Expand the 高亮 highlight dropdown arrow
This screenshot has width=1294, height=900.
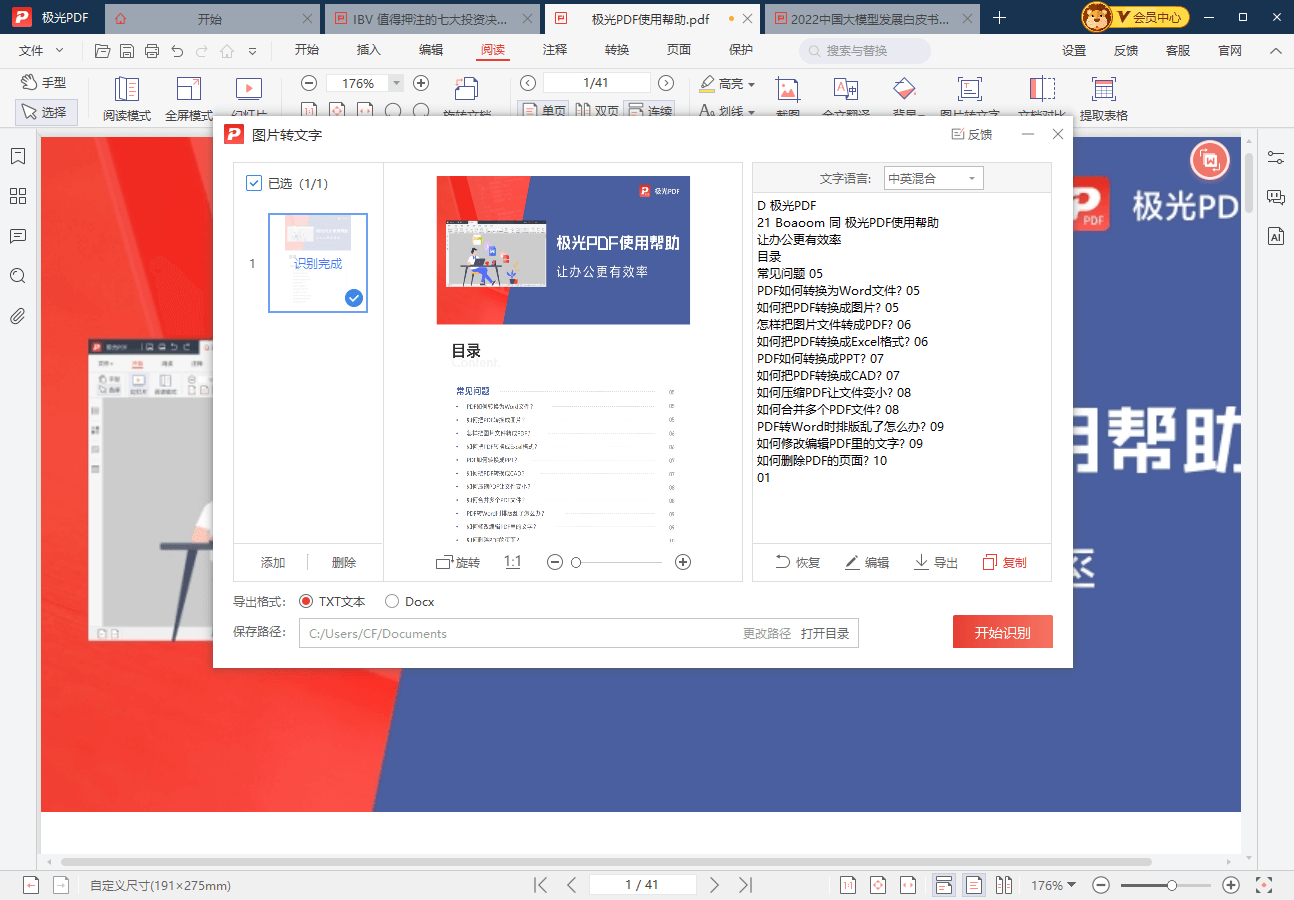pos(751,84)
